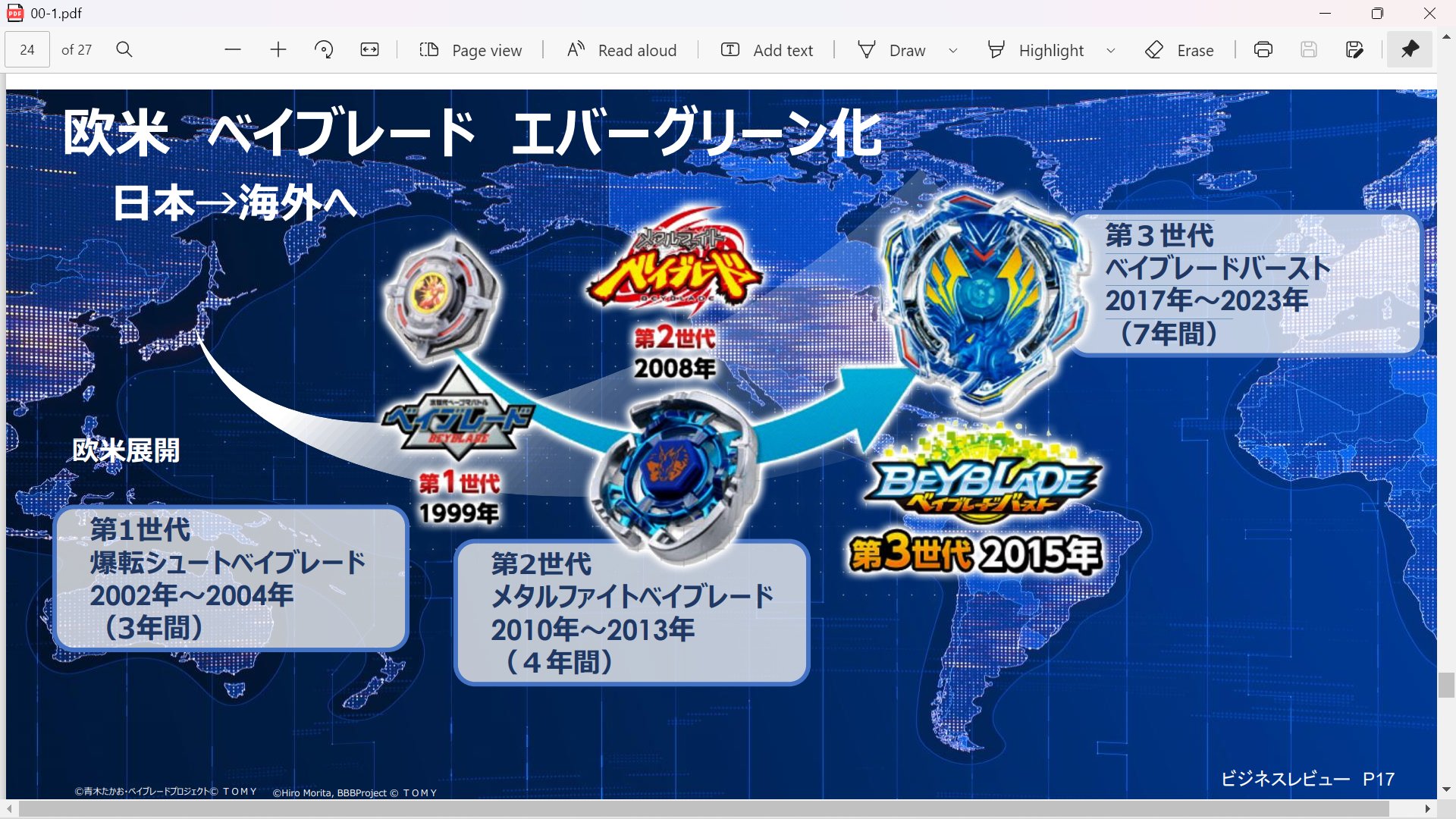
Task: Zoom out with the minus icon
Action: [233, 50]
